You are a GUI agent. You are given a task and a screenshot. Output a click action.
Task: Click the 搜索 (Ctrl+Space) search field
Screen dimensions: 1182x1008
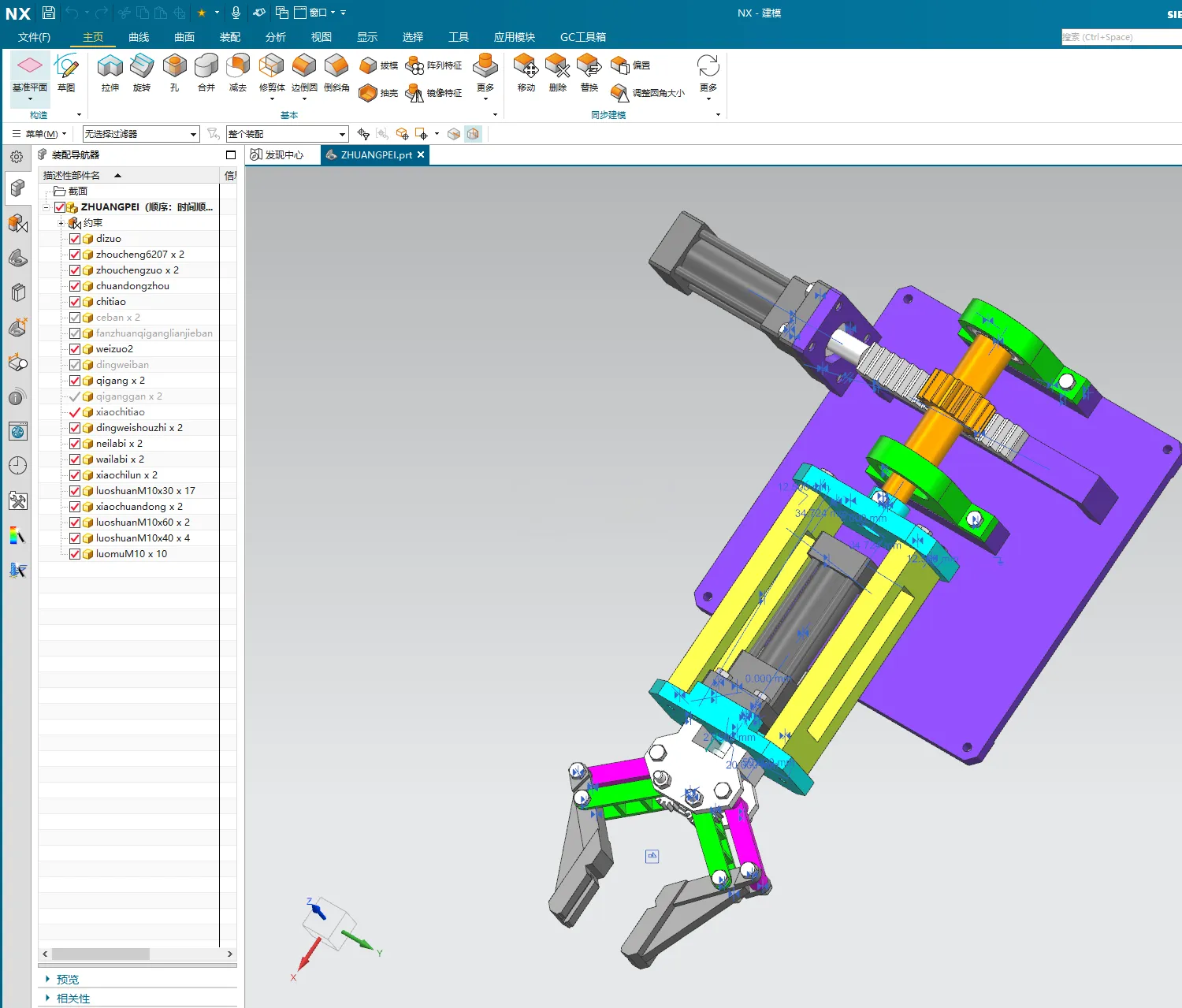tap(1121, 37)
